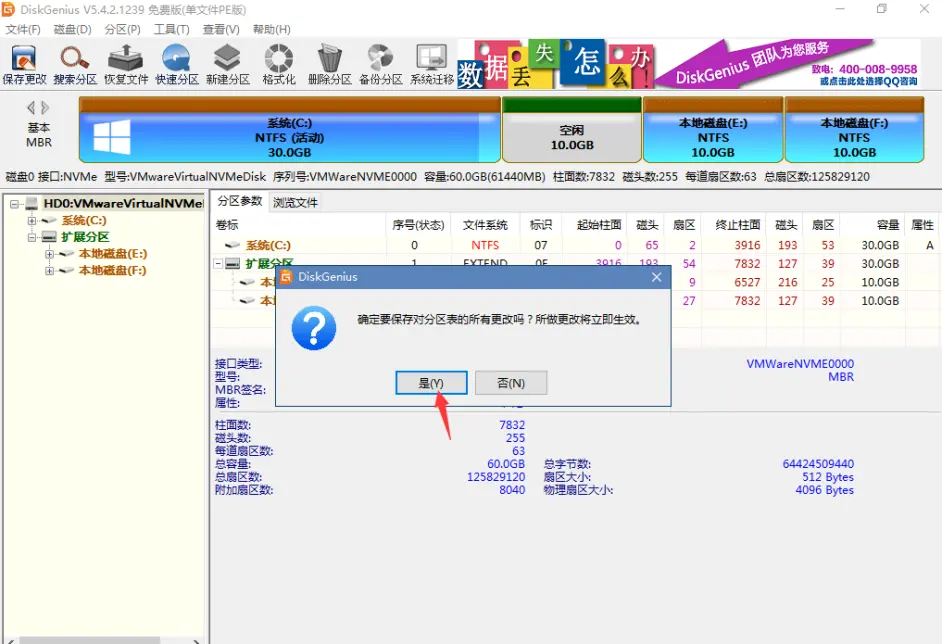Select the 系统(C:) row in partition table

coord(576,245)
